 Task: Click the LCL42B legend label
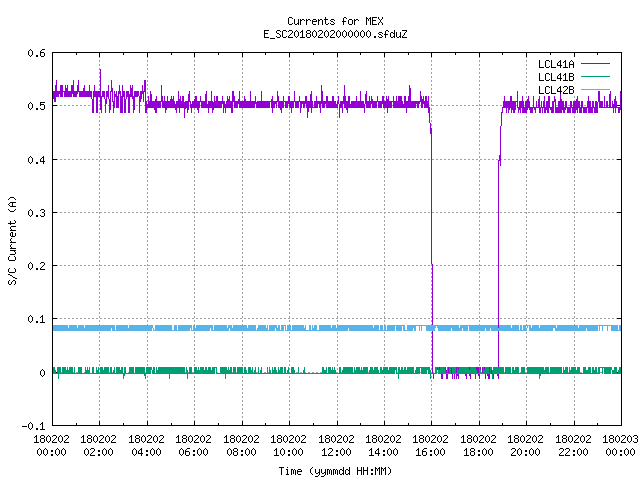(x=556, y=90)
